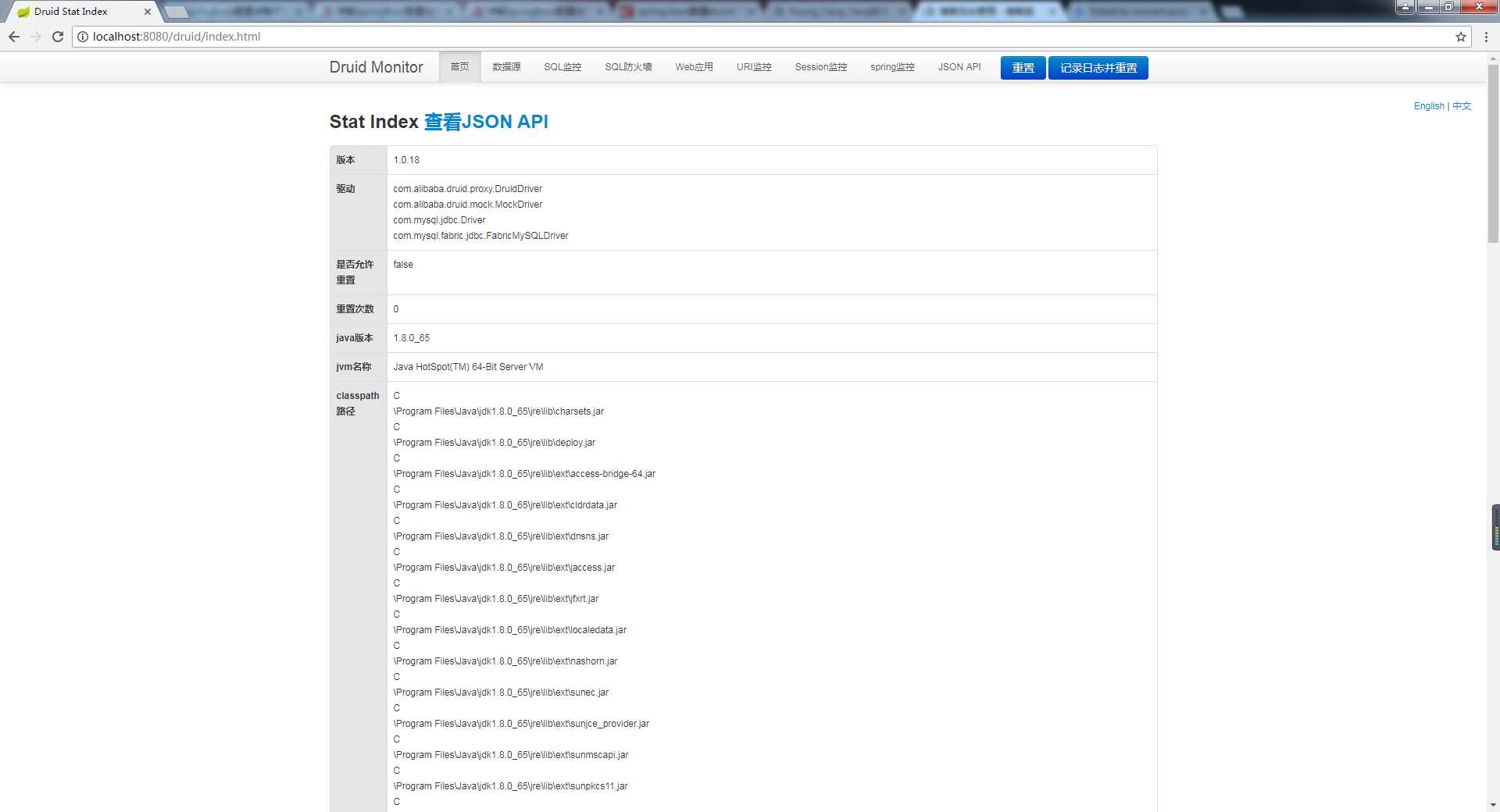Close the Druid Stat Index tab
The height and width of the screenshot is (812, 1500).
coord(147,12)
